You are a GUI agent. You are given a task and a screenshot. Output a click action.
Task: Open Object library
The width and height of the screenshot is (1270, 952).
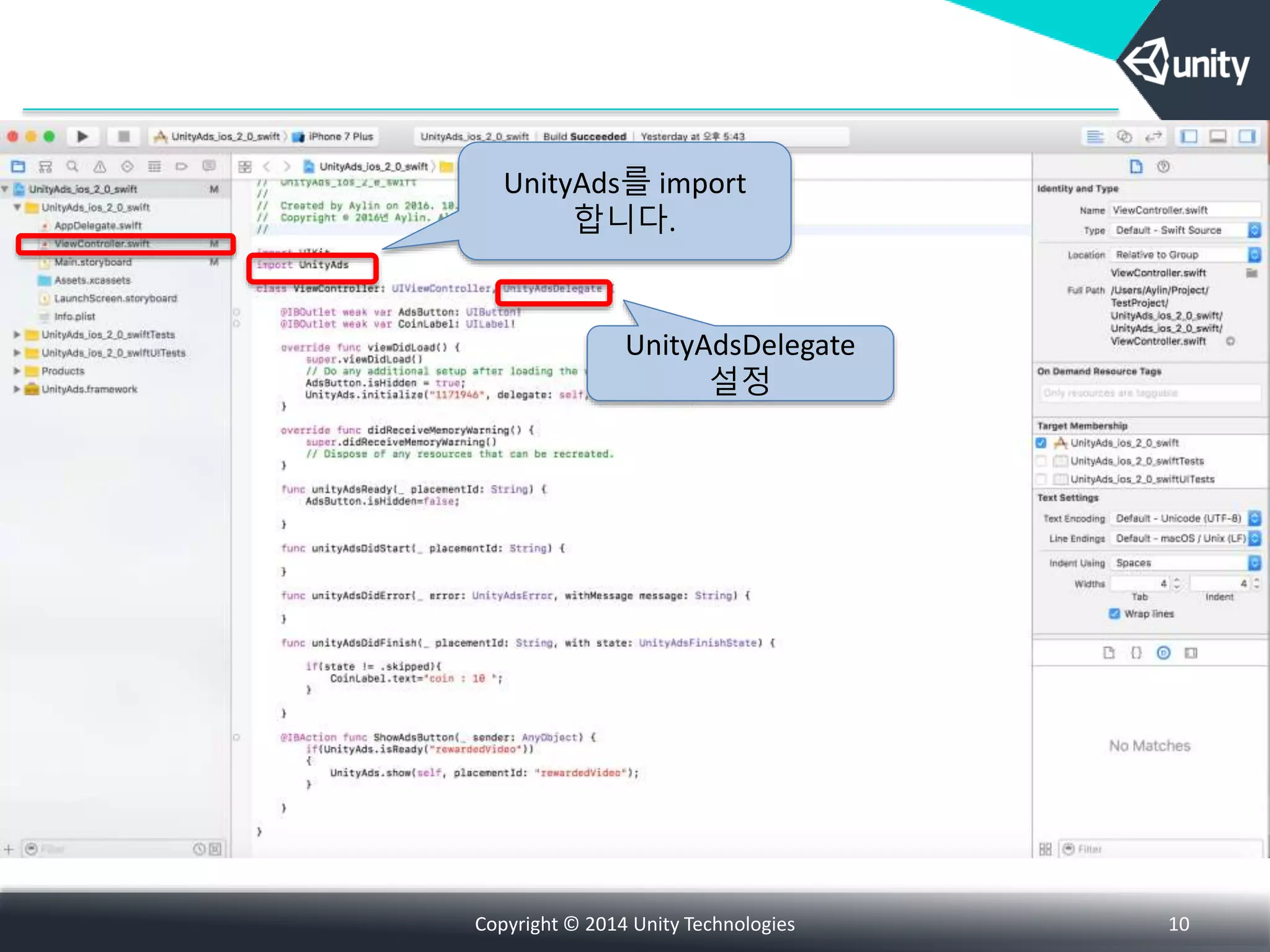tap(1163, 653)
